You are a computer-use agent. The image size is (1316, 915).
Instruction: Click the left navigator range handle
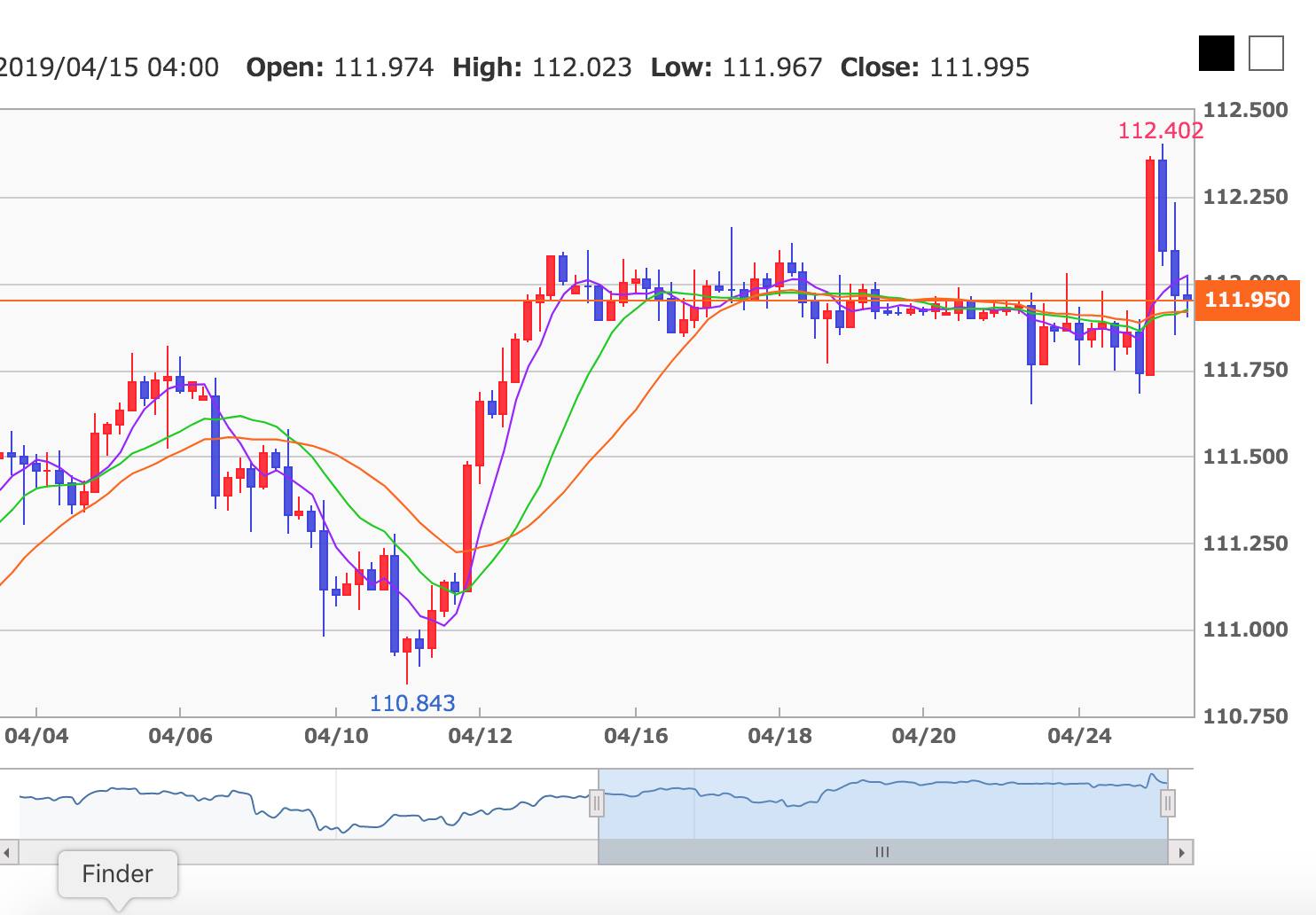tap(597, 804)
